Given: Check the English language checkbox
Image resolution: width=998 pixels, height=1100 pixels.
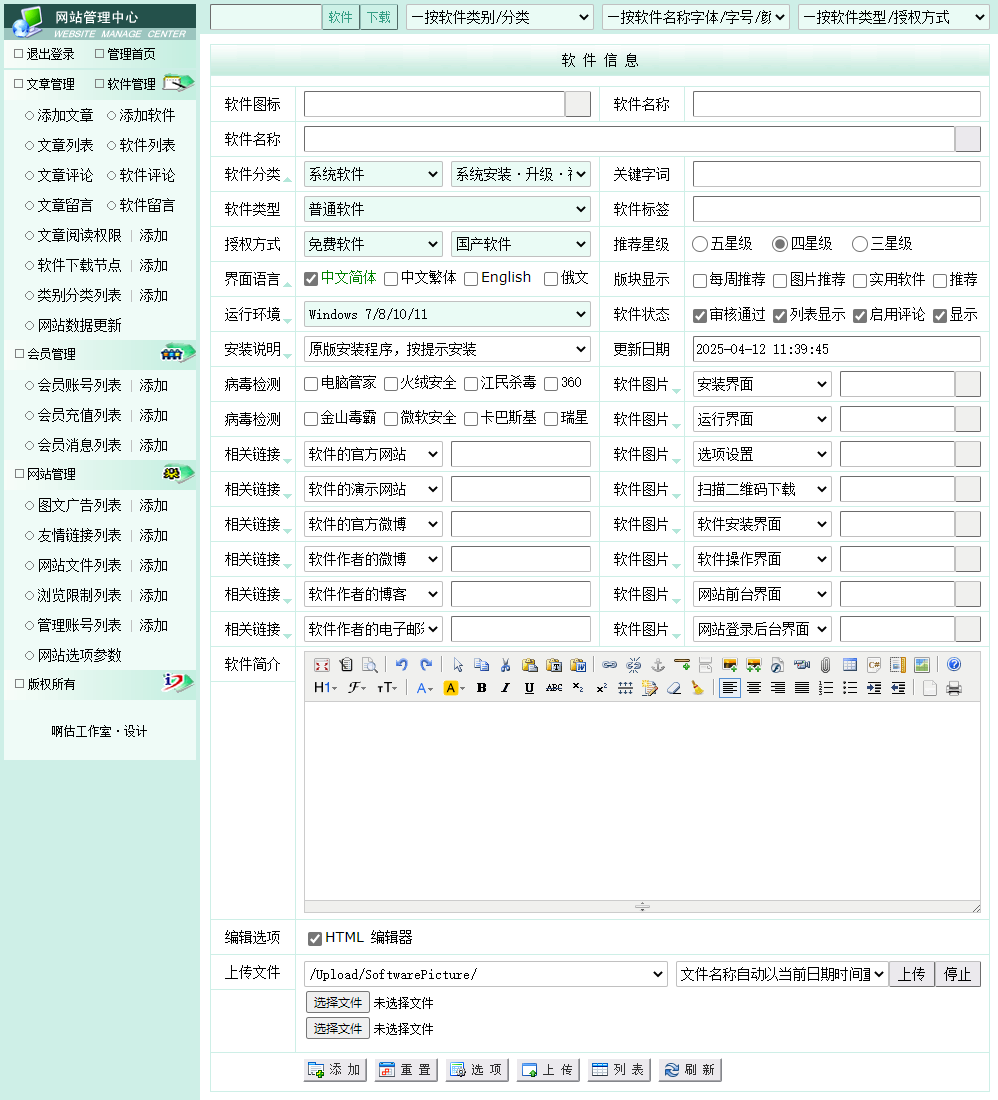Looking at the screenshot, I should [x=471, y=279].
